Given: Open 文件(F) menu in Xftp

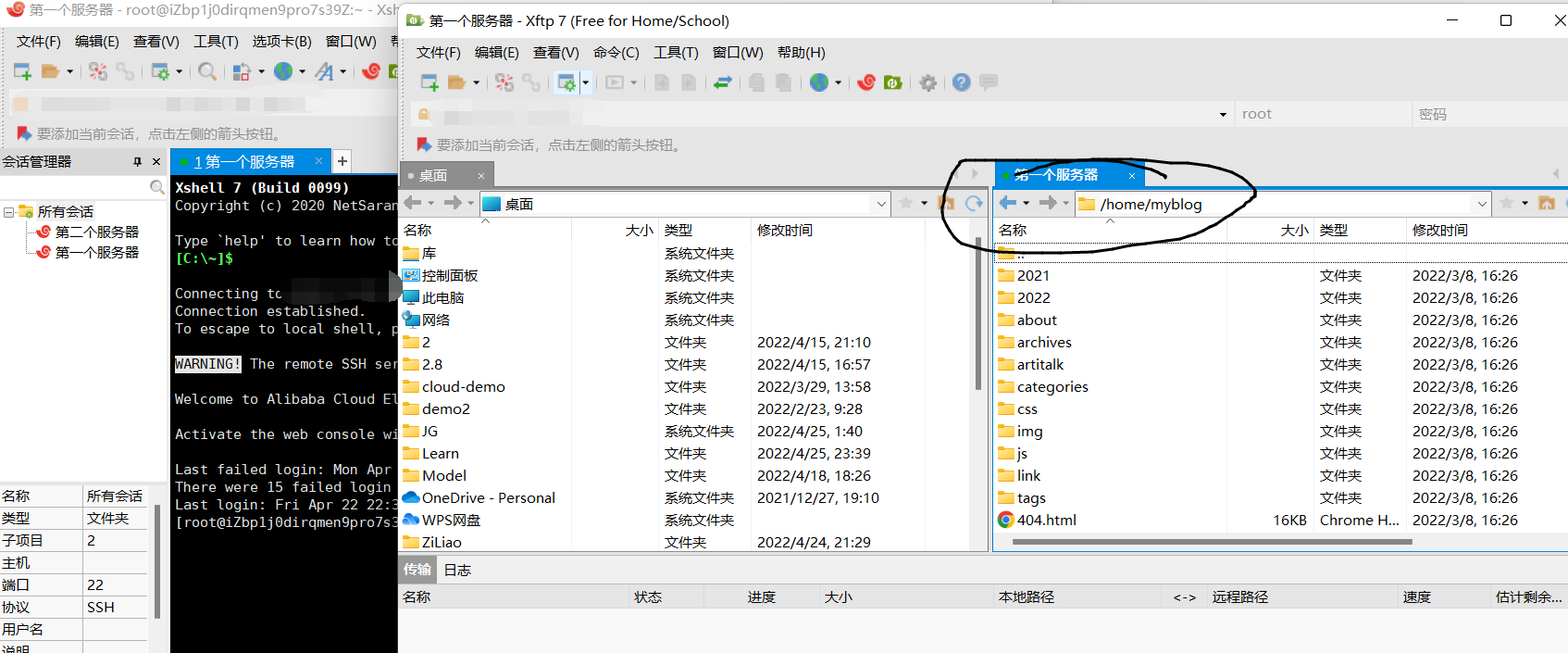Looking at the screenshot, I should click(x=439, y=53).
